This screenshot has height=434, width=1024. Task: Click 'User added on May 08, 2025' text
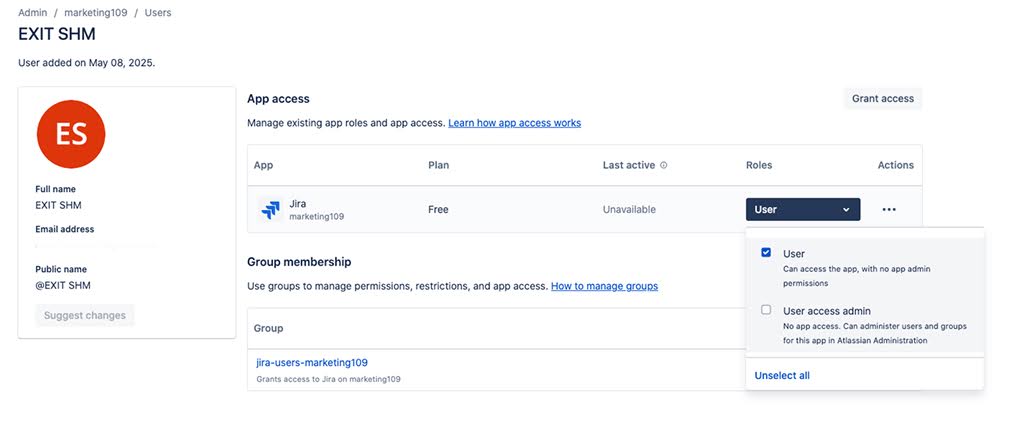click(86, 63)
